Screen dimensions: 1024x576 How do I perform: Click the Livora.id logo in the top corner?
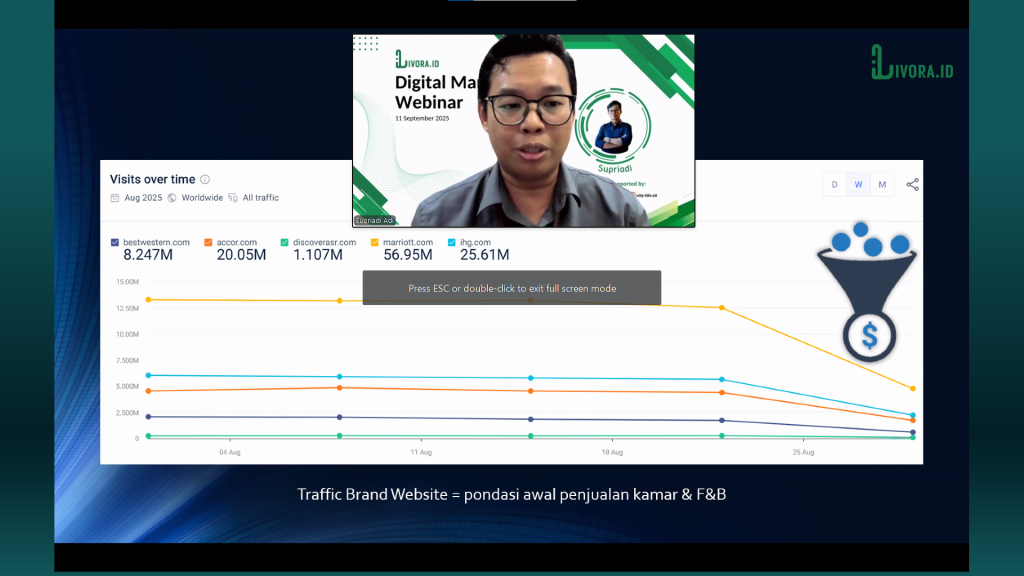(x=911, y=62)
